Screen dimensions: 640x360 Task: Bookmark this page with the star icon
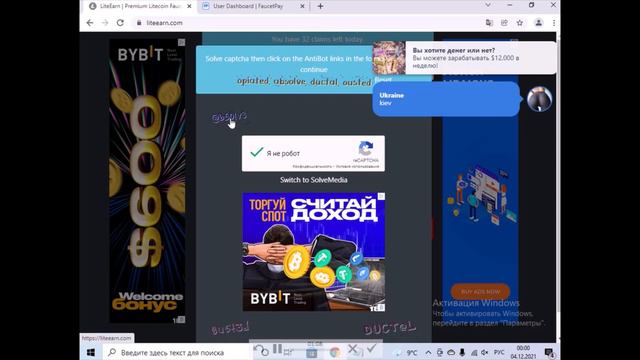[x=520, y=23]
